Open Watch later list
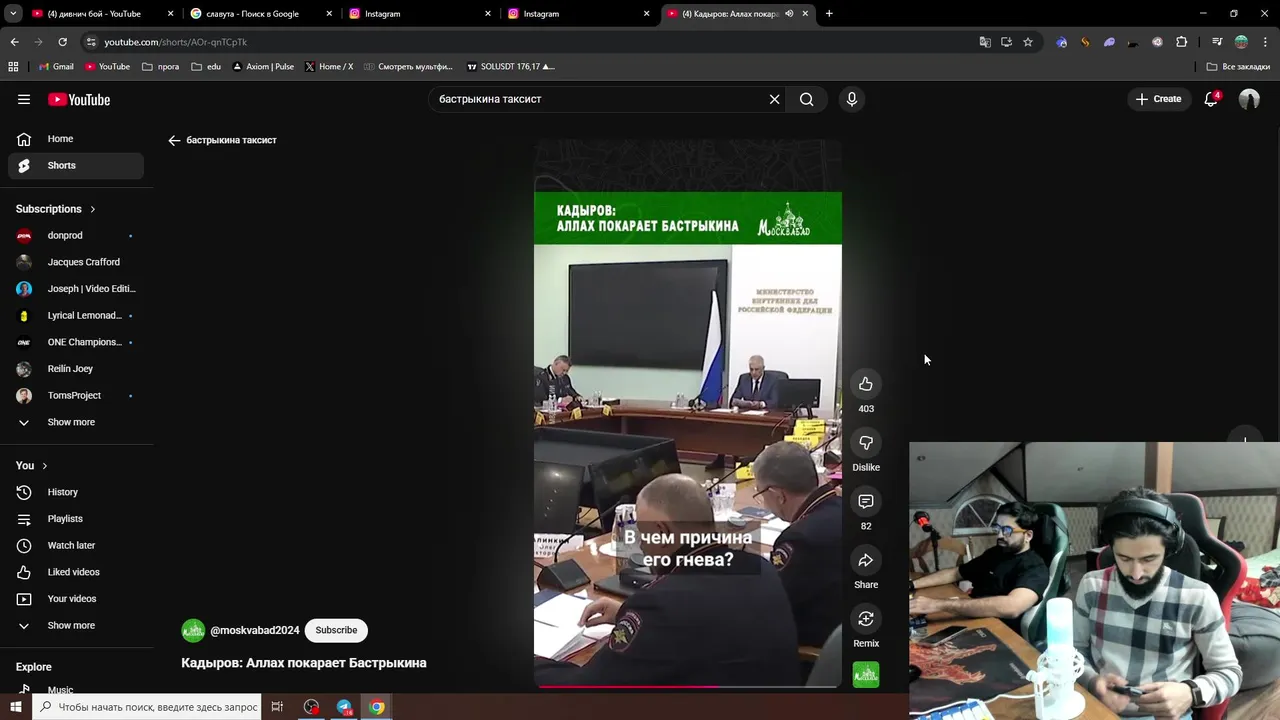This screenshot has height=720, width=1280. [76, 545]
